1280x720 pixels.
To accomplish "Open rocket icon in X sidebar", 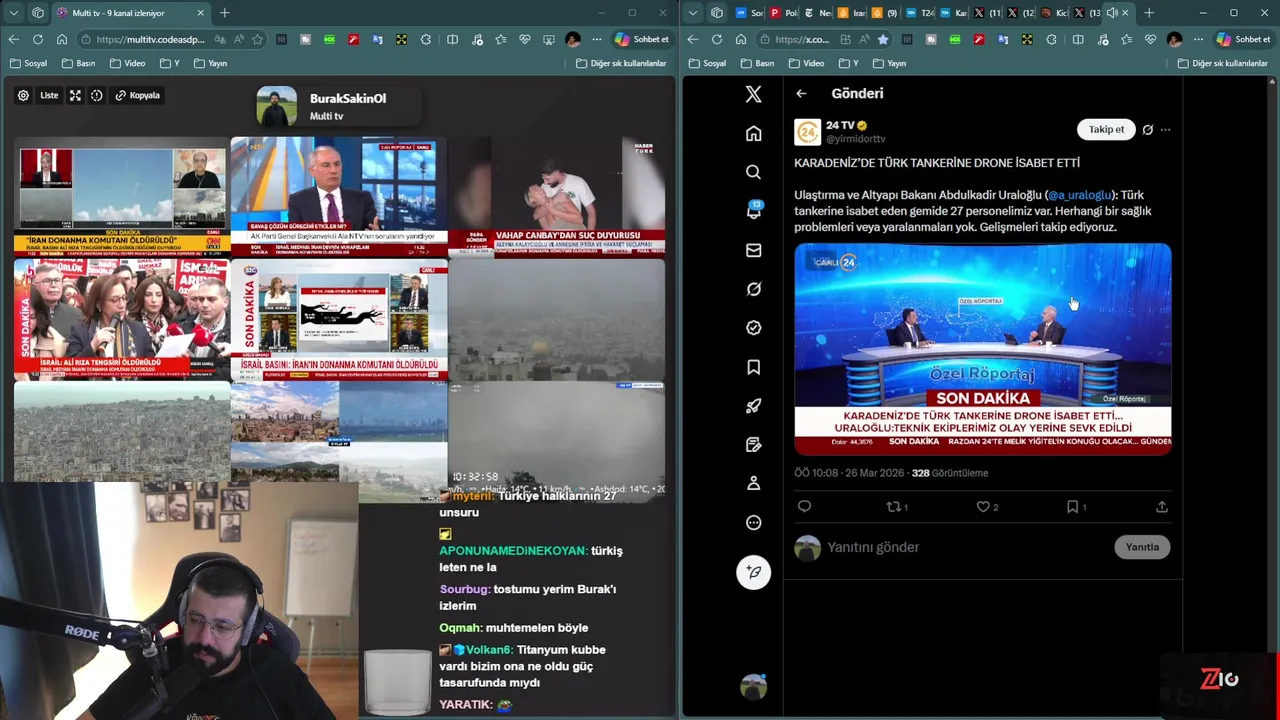I will [x=753, y=406].
